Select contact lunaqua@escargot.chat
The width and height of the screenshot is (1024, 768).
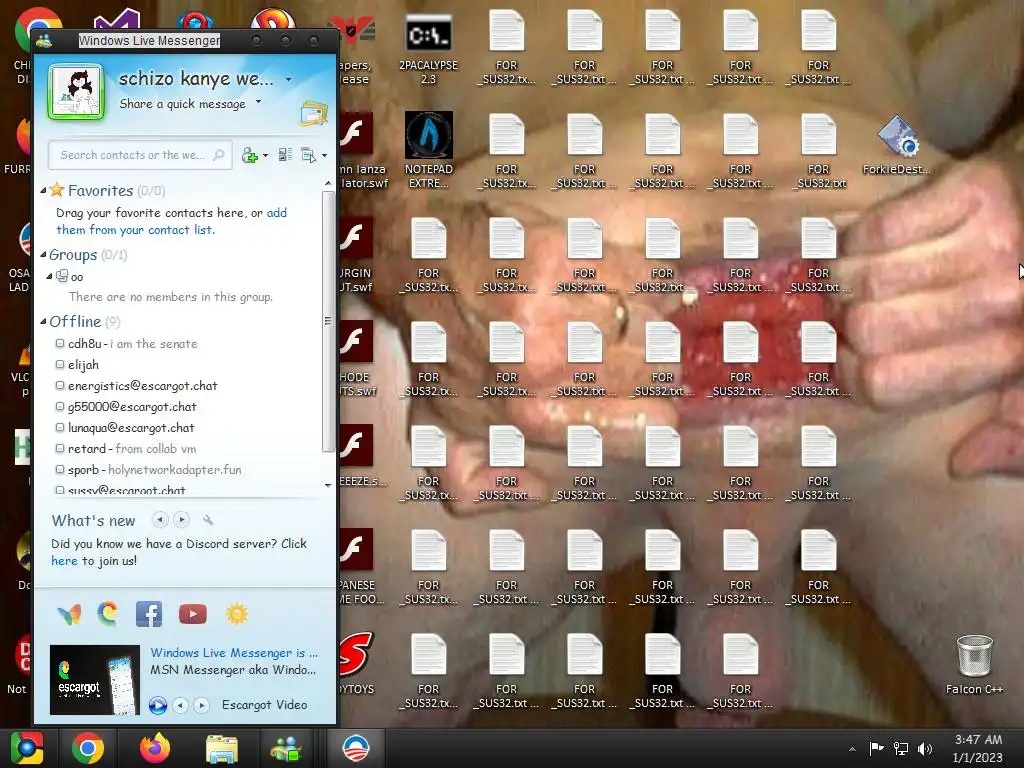tap(125, 427)
